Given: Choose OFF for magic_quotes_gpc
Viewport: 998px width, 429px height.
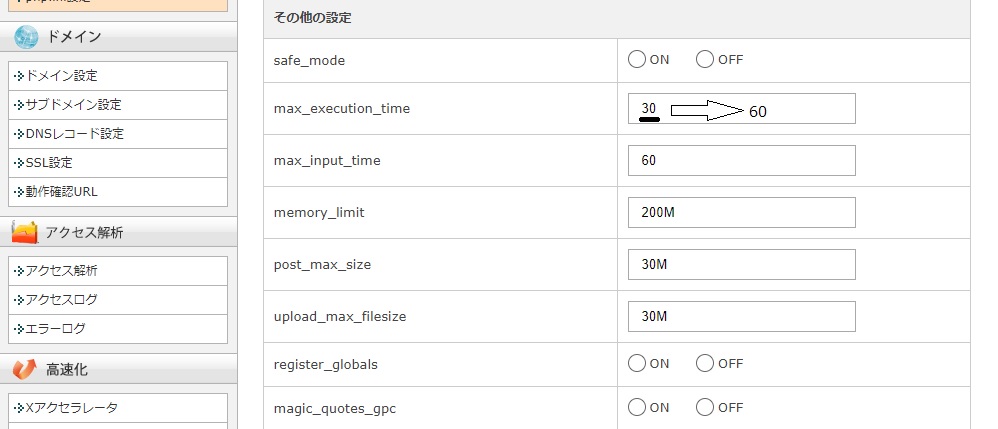Looking at the screenshot, I should (x=705, y=407).
